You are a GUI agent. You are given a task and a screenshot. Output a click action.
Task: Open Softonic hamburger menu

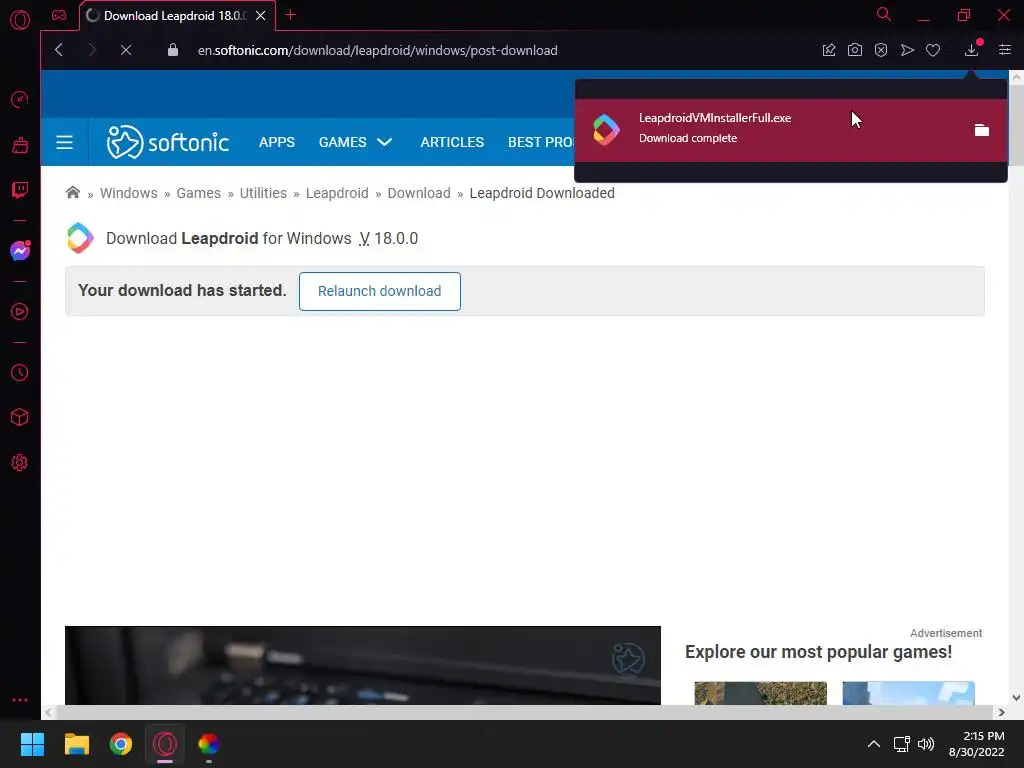coord(65,142)
